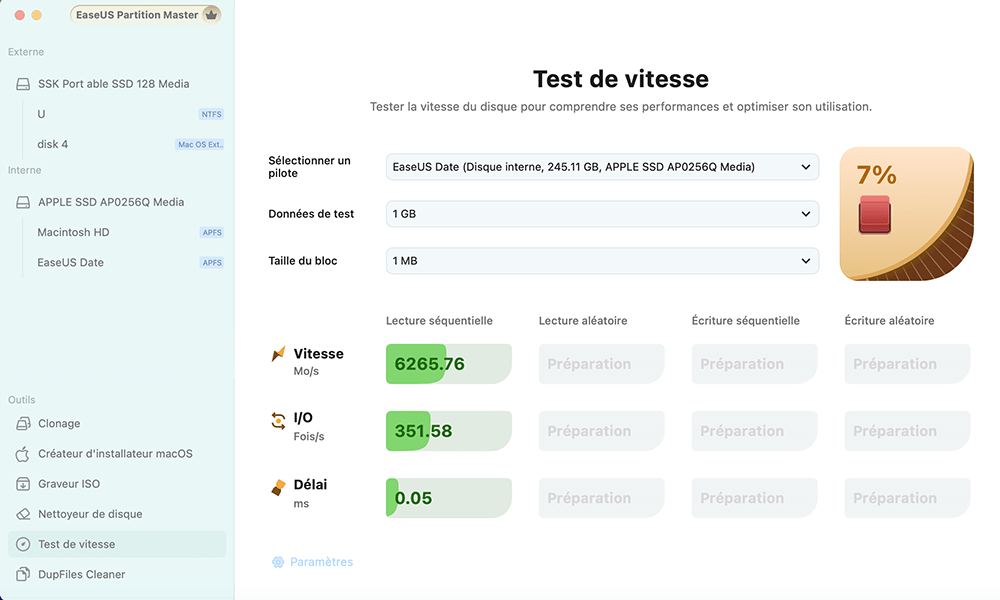The height and width of the screenshot is (600, 1000).
Task: Click the Lecture aléatoire column header
Action: (x=583, y=321)
